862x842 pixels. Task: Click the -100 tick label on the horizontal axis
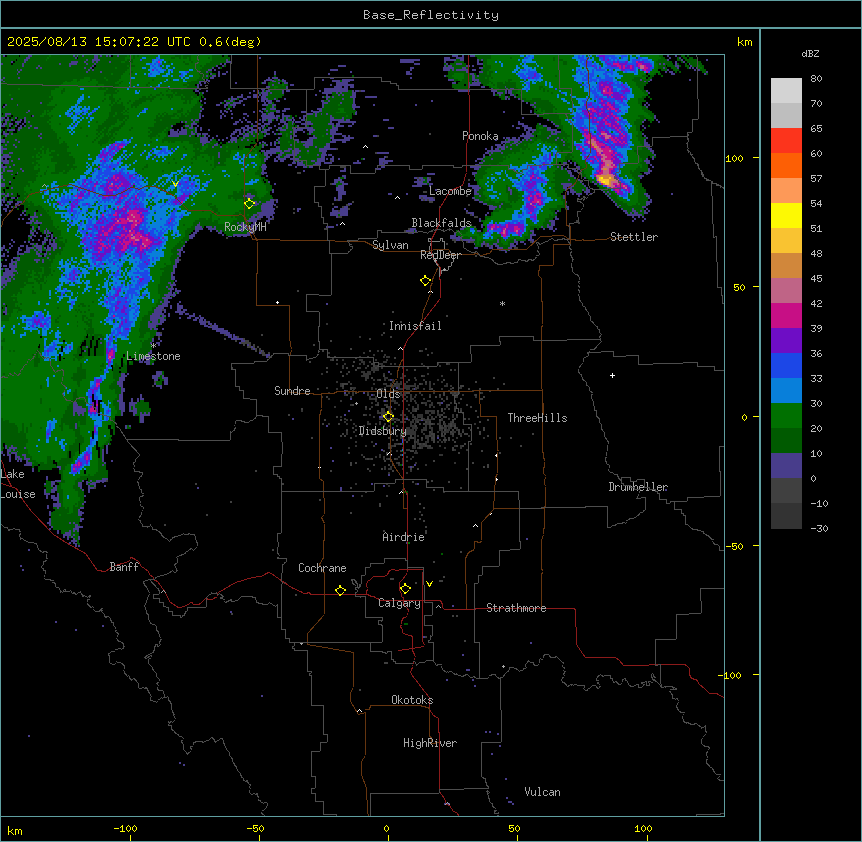click(x=125, y=828)
